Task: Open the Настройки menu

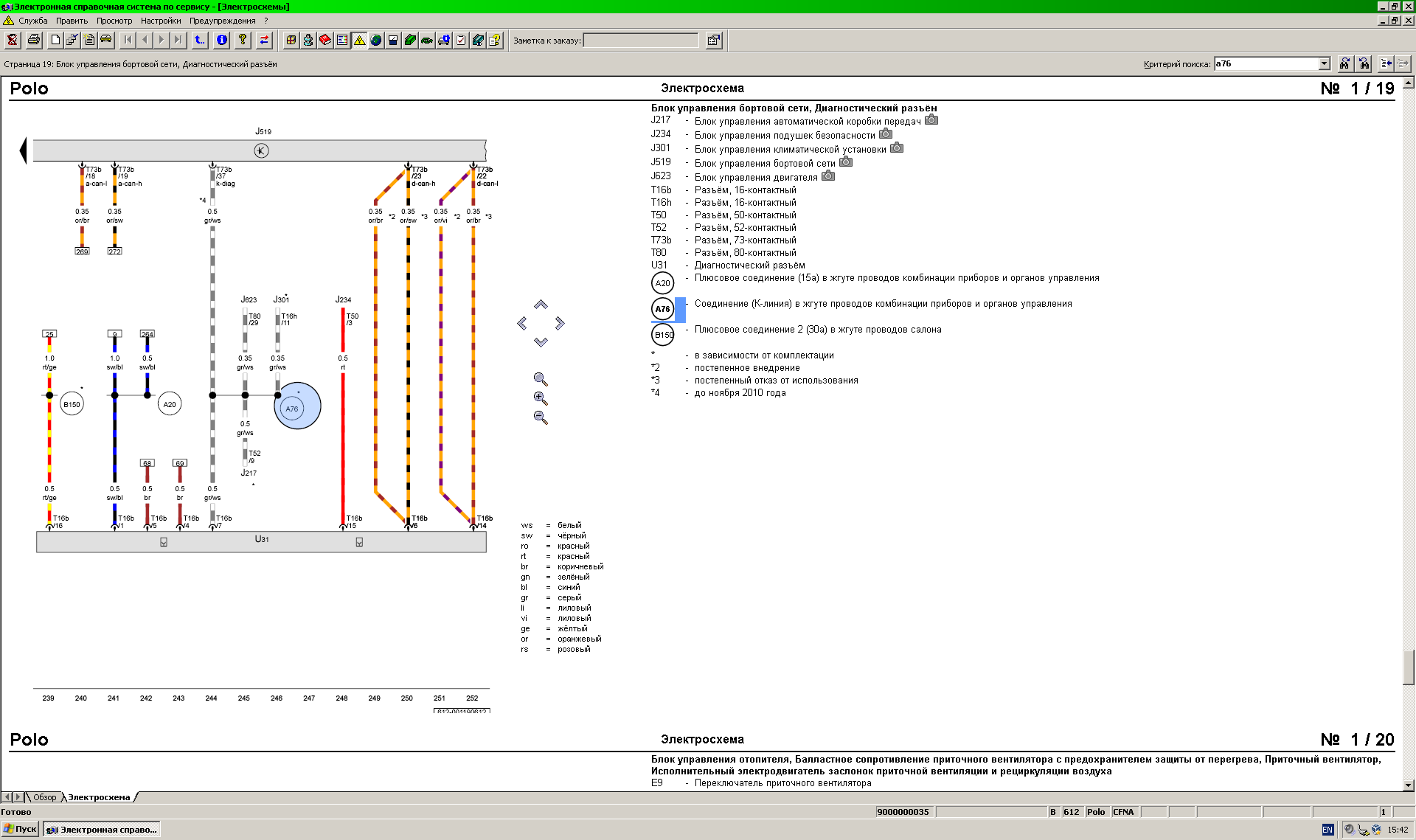Action: click(160, 21)
